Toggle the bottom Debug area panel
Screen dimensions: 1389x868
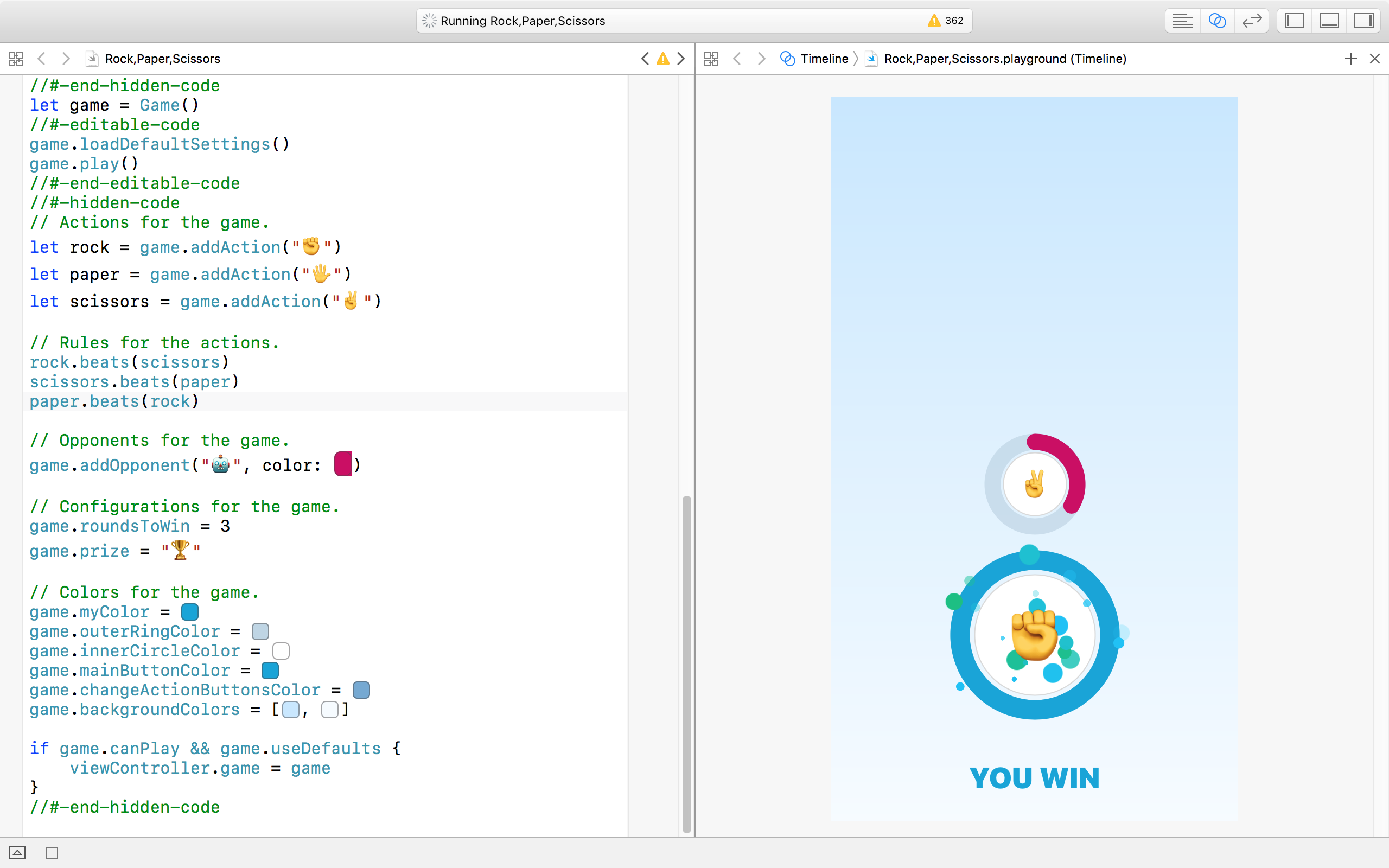click(x=1329, y=21)
